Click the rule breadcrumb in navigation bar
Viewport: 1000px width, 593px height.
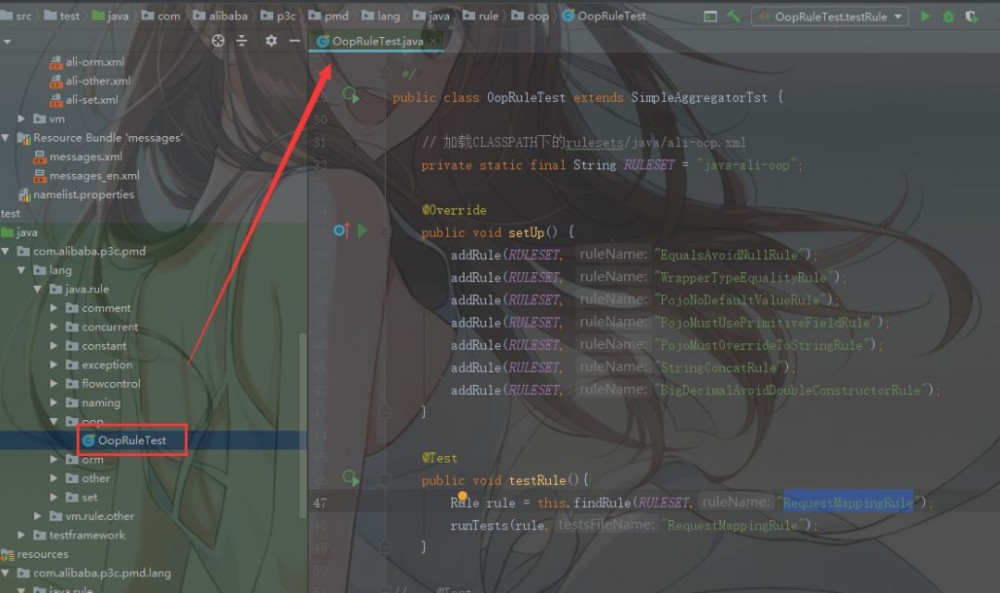click(x=482, y=16)
